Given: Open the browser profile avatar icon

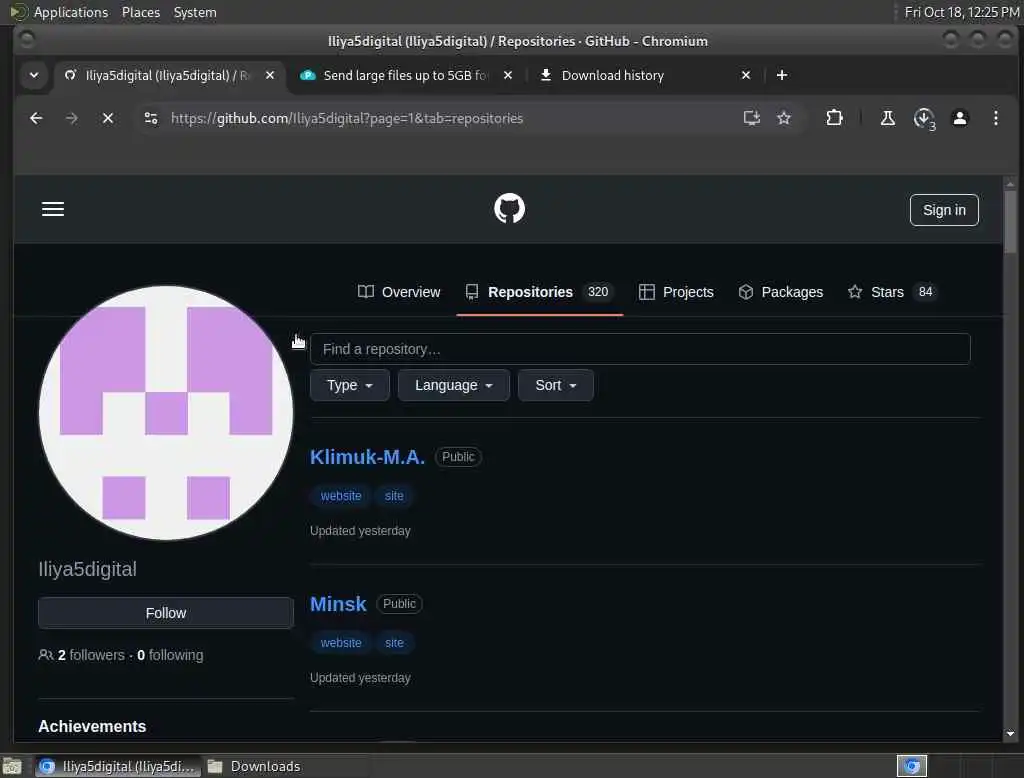Looking at the screenshot, I should coord(960,118).
